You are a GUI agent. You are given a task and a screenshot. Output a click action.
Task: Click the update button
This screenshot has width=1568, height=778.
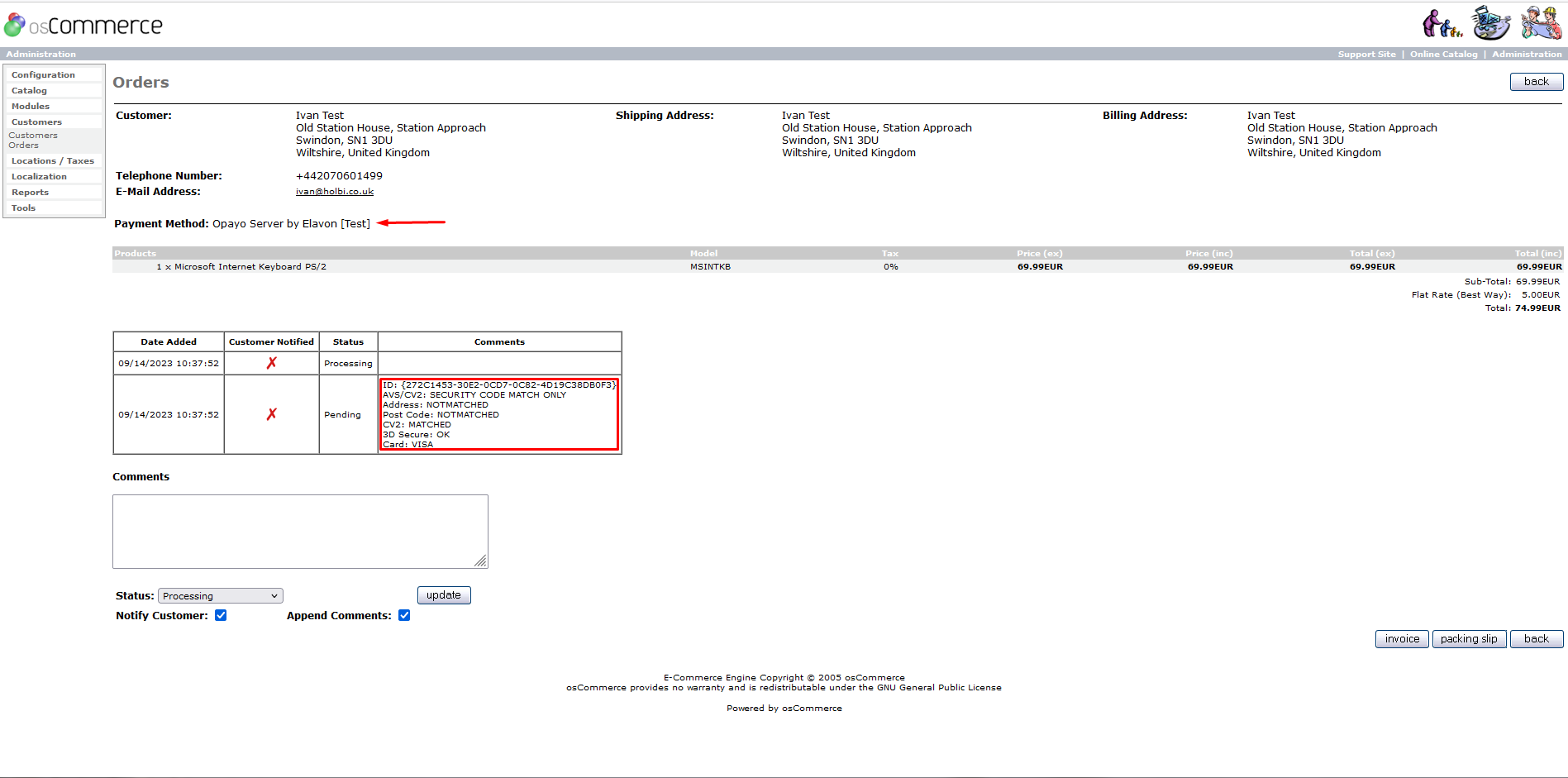tap(444, 595)
